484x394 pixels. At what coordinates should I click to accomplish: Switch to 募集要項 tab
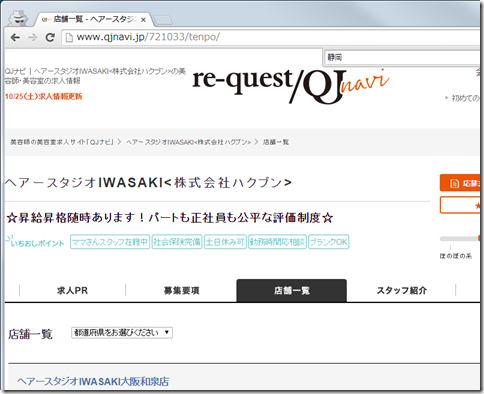click(x=181, y=291)
